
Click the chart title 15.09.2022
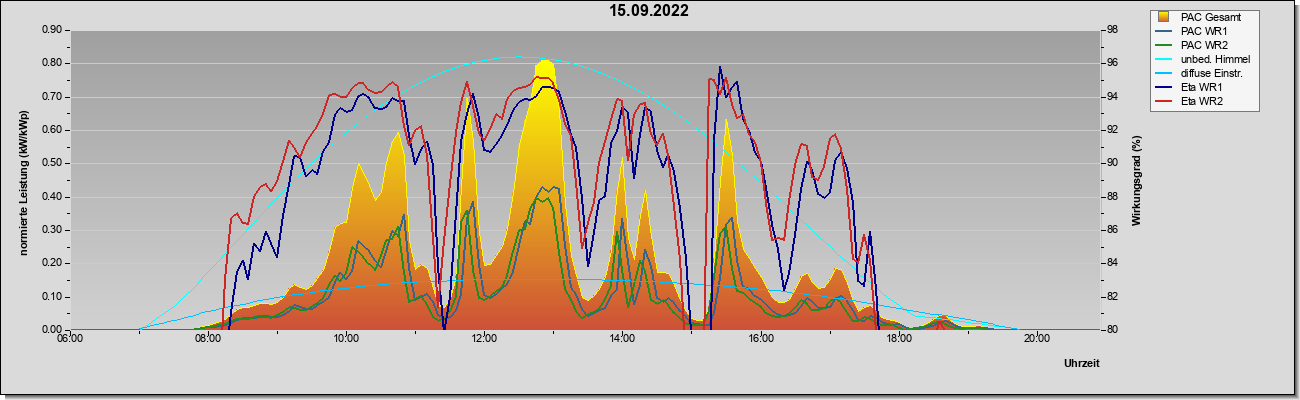click(x=650, y=11)
